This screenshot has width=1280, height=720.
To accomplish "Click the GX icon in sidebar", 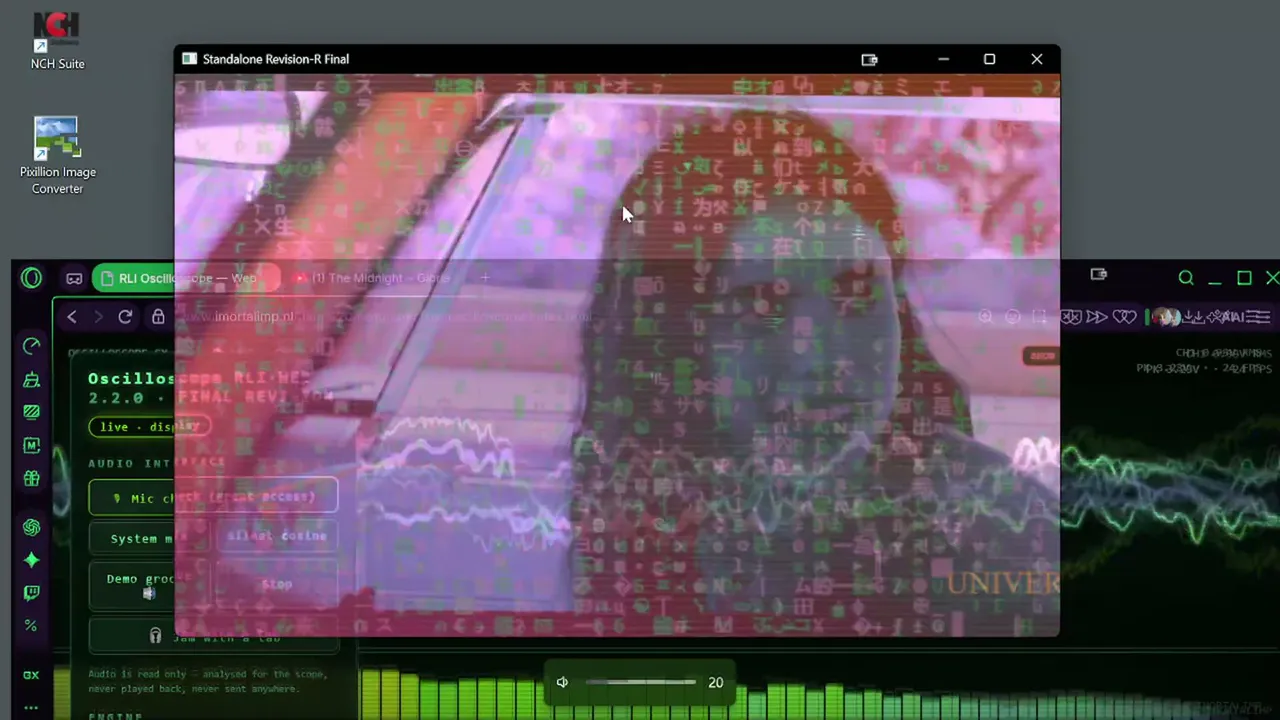I will pos(31,675).
